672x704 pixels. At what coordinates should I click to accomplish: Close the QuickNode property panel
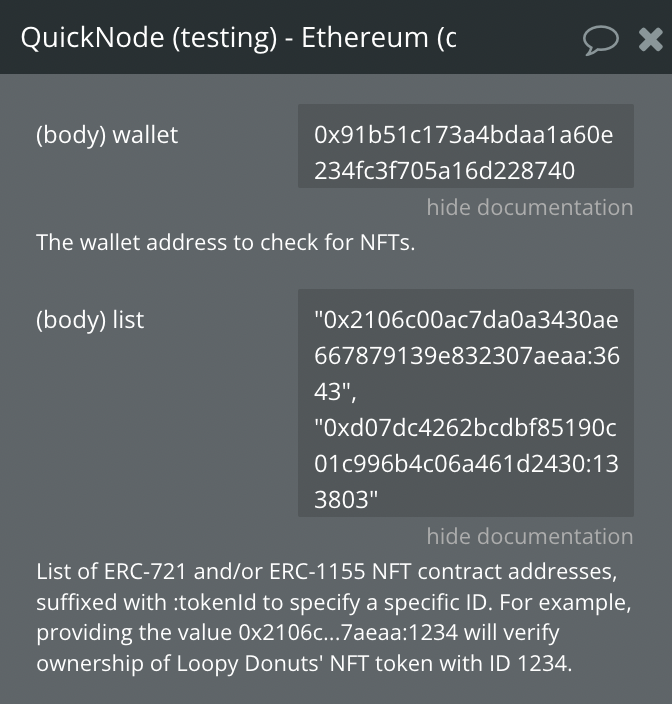point(650,40)
